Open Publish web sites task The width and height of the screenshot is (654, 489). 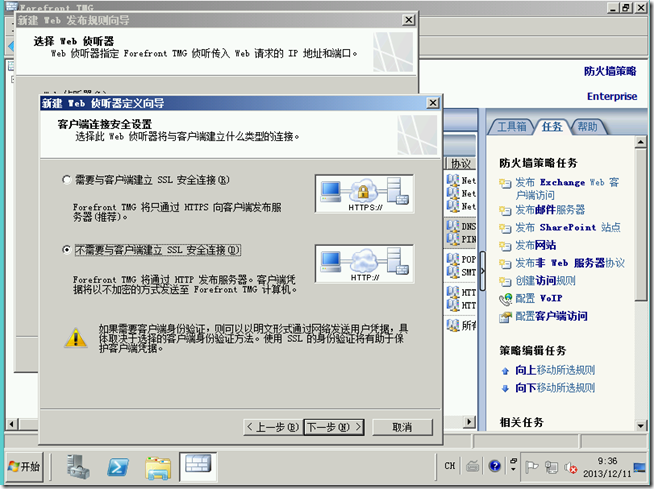pyautogui.click(x=536, y=245)
